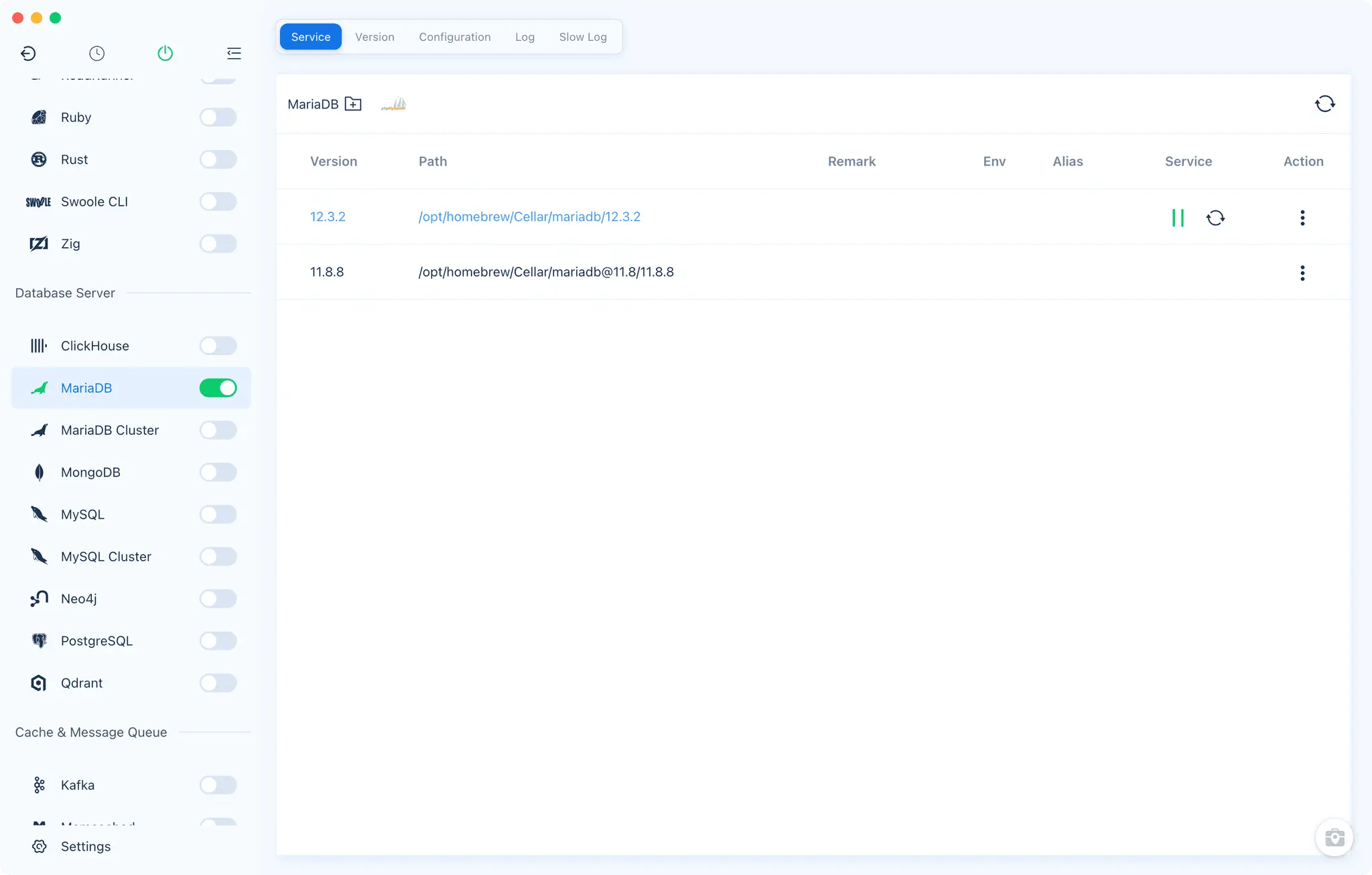Click the back/exit arrow icon in sidebar header
Screen dimensions: 1372x875
(x=28, y=54)
